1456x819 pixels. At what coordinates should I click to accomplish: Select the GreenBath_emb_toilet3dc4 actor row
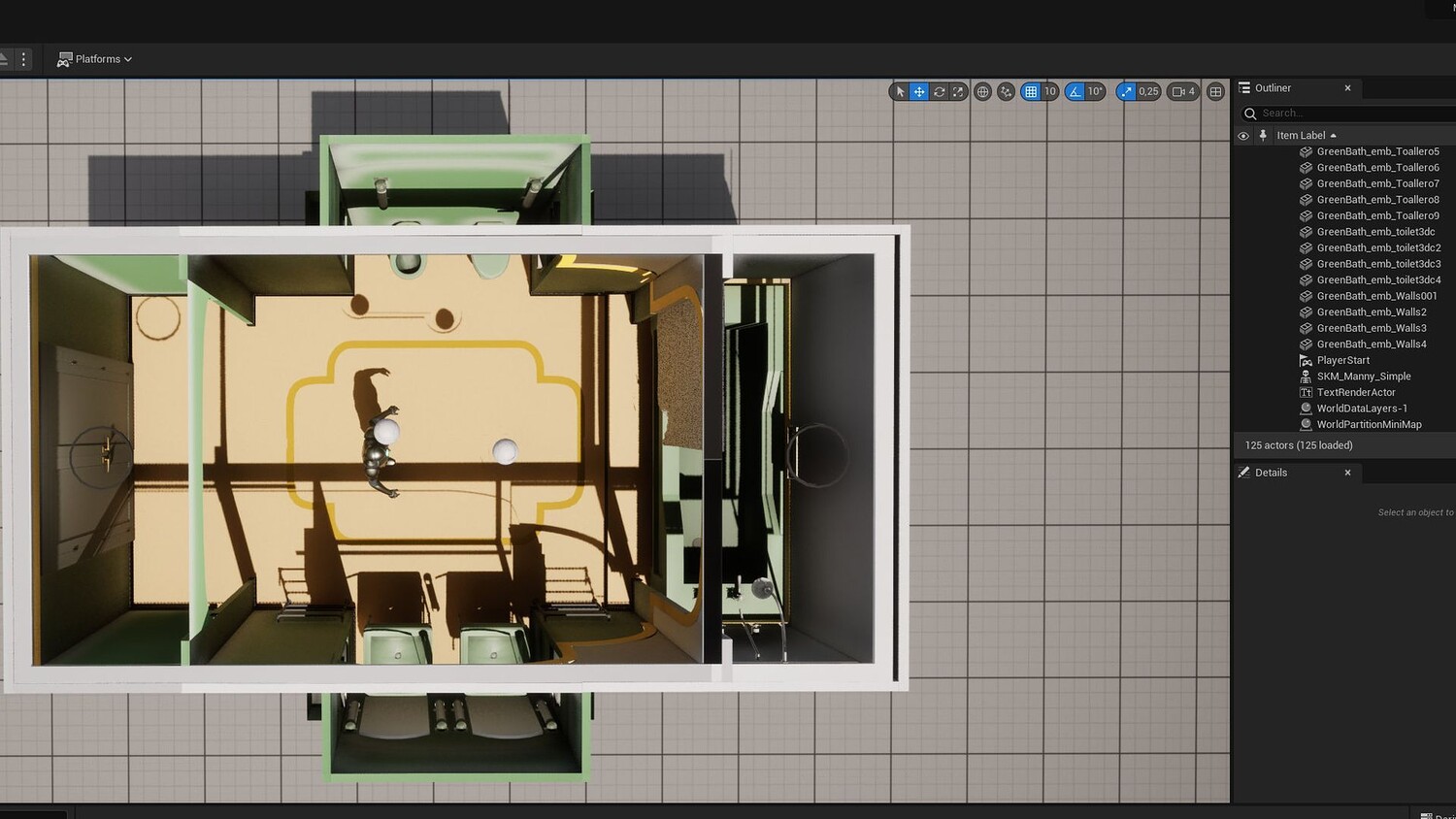pyautogui.click(x=1378, y=279)
